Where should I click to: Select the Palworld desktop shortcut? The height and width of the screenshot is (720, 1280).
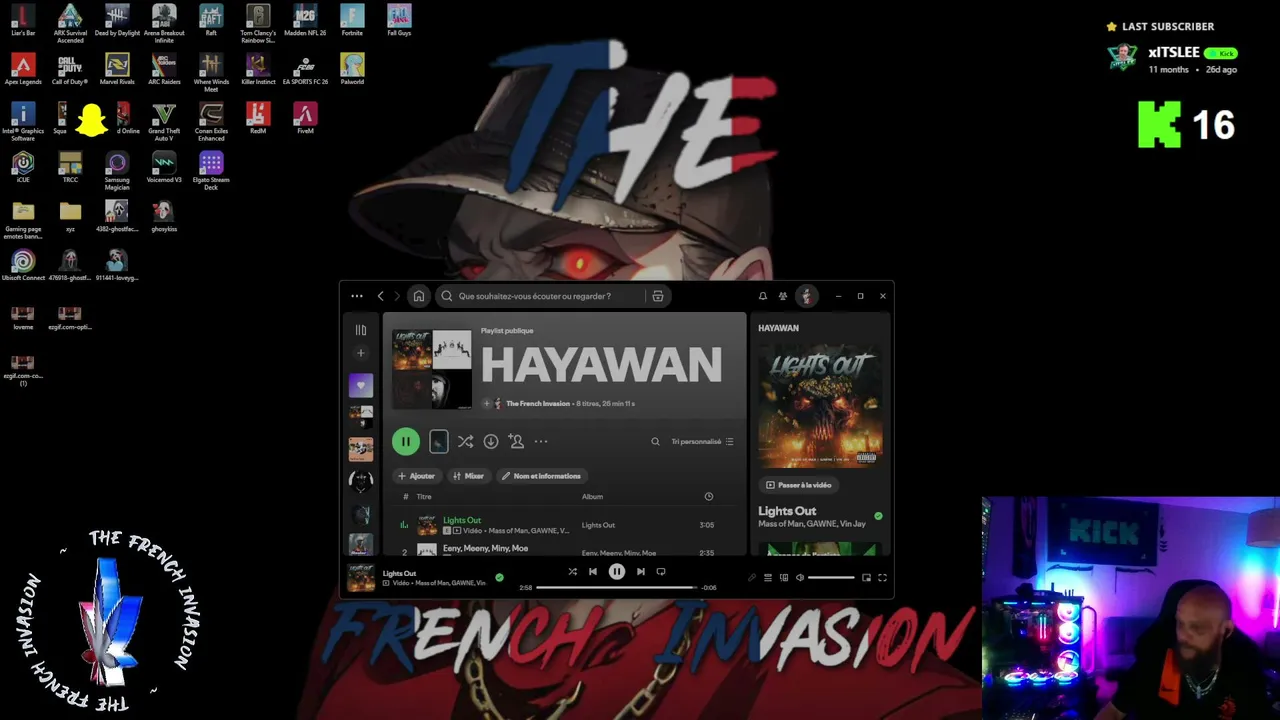click(x=352, y=69)
